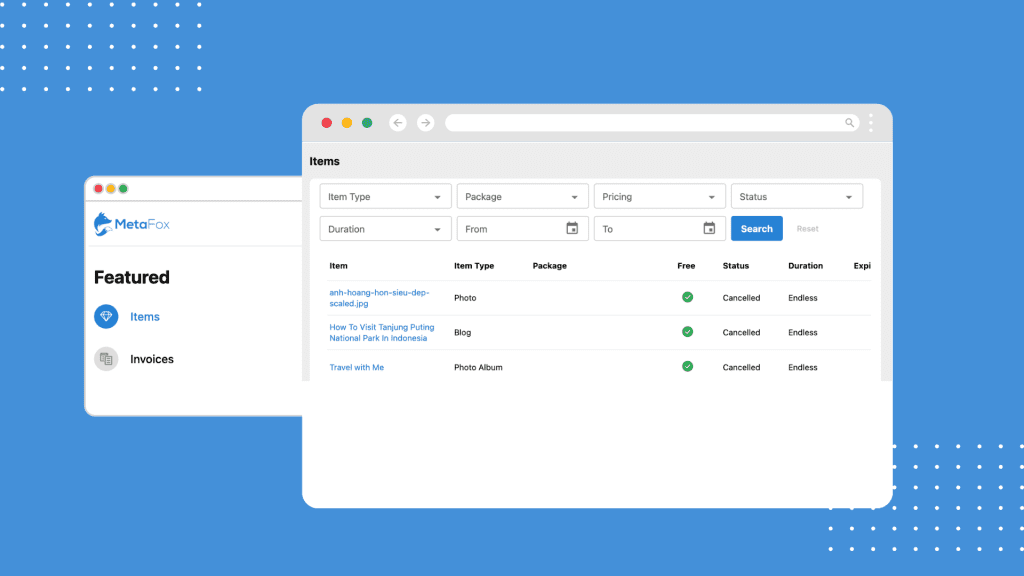Click the browser address bar field
Viewport: 1024px width, 576px height.
[x=640, y=123]
